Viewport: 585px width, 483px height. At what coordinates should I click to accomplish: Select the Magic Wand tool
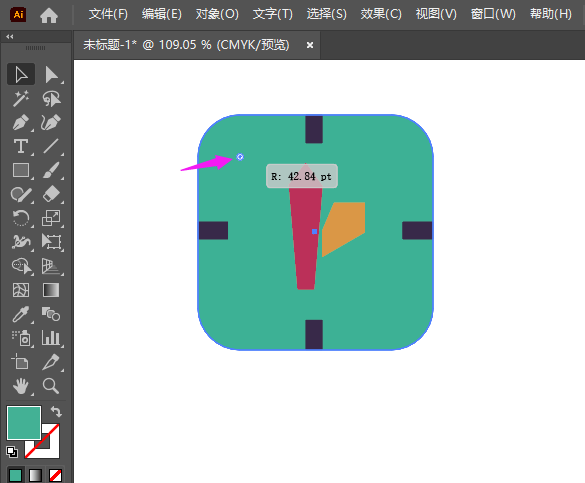coord(21,98)
